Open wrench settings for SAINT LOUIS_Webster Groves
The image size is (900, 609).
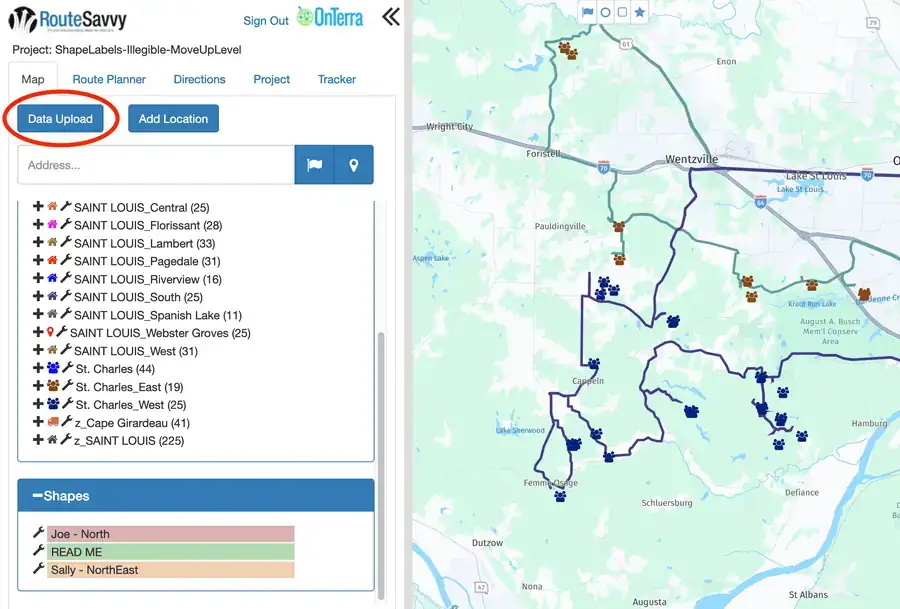62,331
